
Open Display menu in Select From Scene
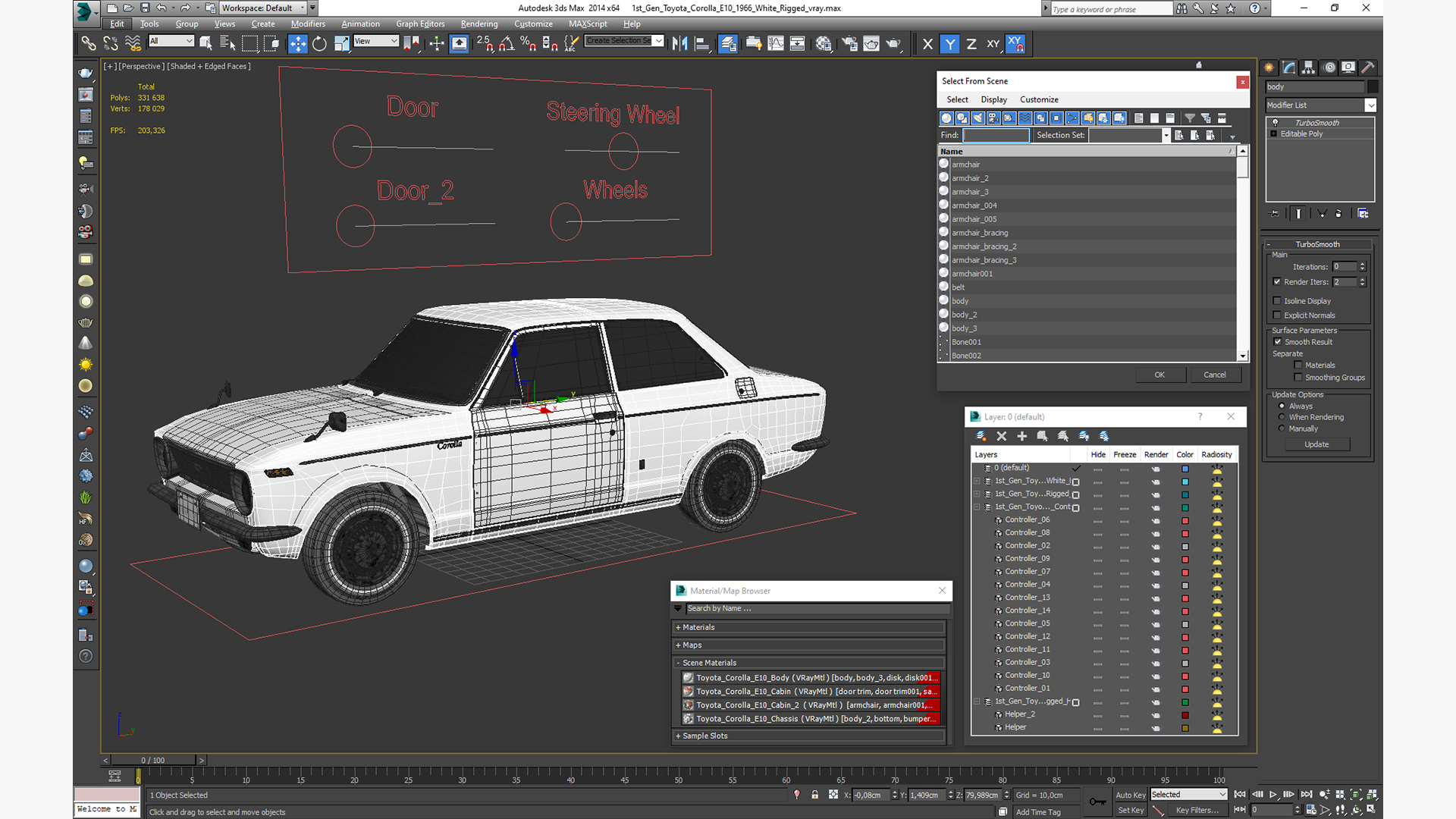993,99
